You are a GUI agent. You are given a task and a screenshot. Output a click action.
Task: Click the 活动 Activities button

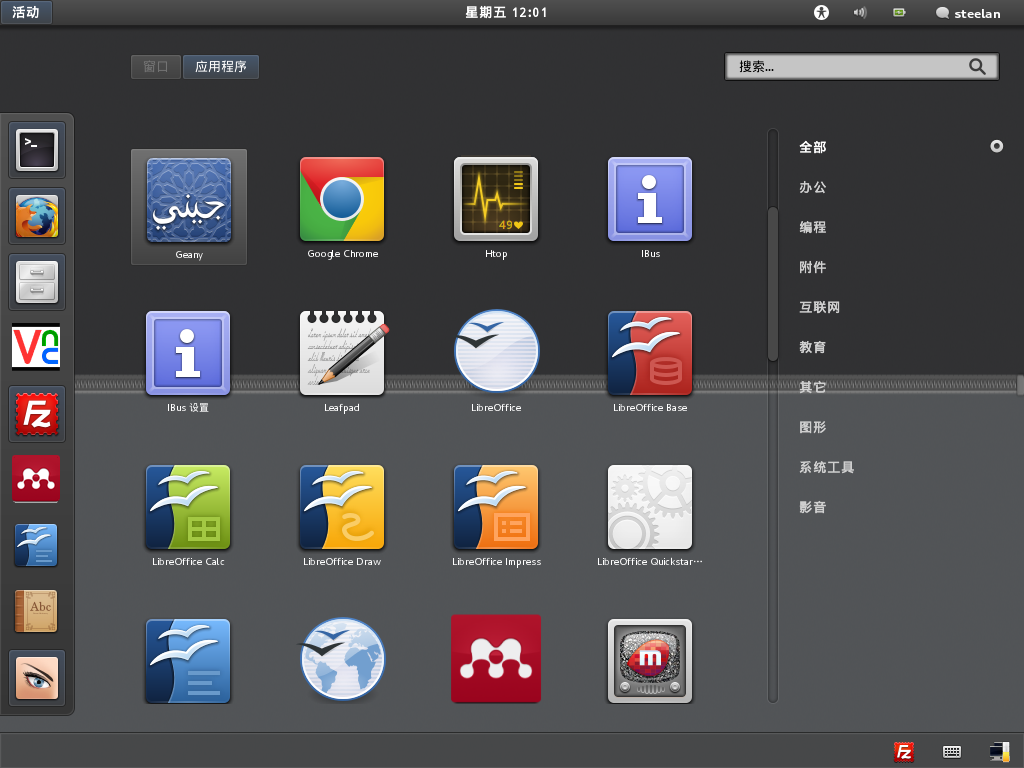pos(26,12)
